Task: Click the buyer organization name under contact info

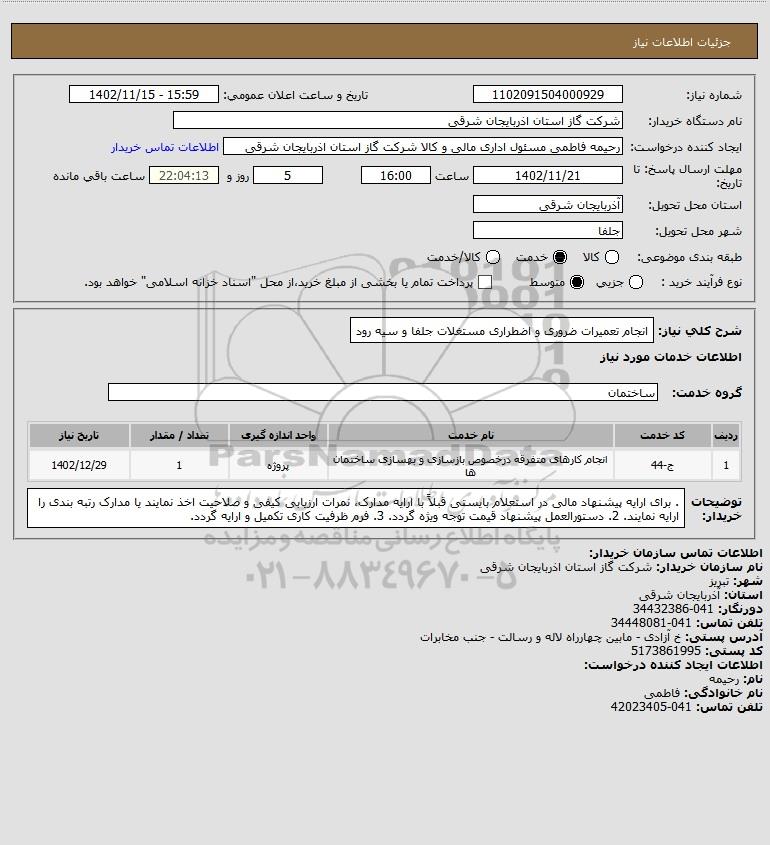Action: pyautogui.click(x=565, y=567)
